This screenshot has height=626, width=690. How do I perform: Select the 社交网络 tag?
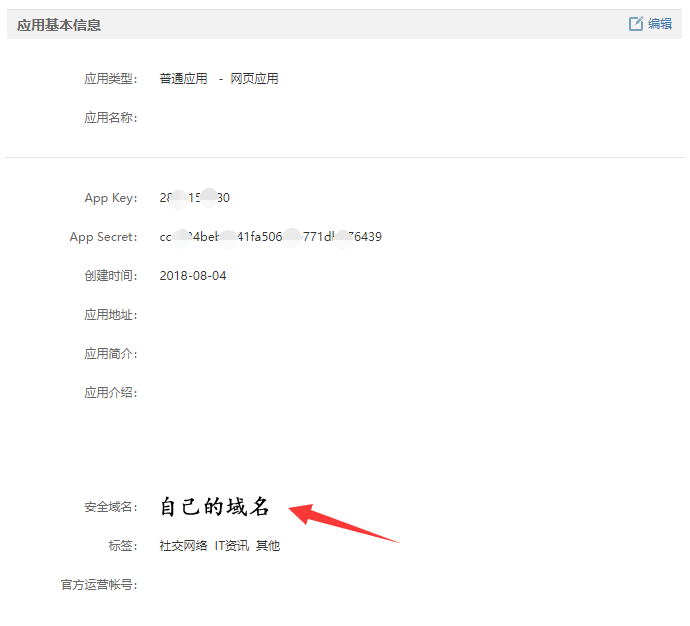pos(183,546)
